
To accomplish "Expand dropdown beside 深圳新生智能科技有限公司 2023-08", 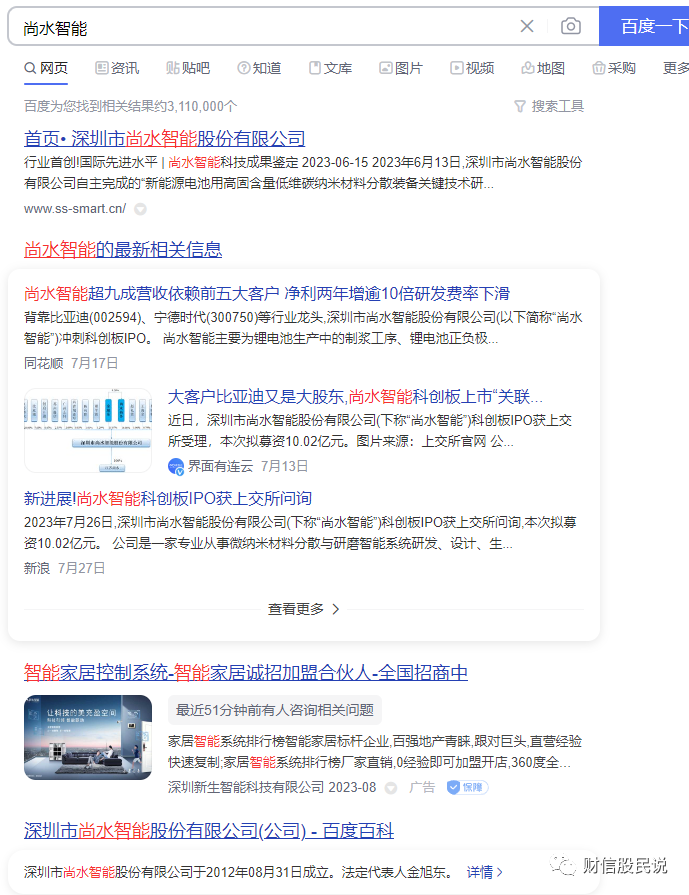I will tap(390, 788).
